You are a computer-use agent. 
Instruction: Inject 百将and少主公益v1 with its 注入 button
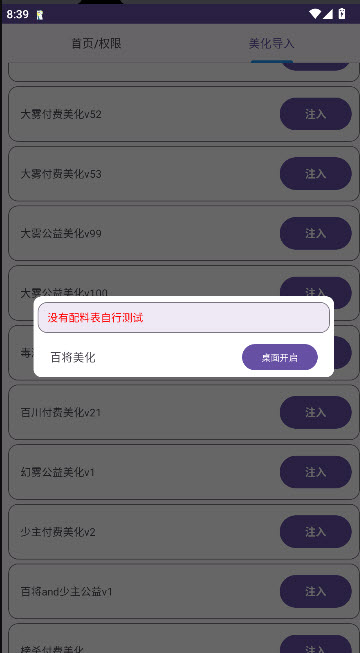click(315, 591)
